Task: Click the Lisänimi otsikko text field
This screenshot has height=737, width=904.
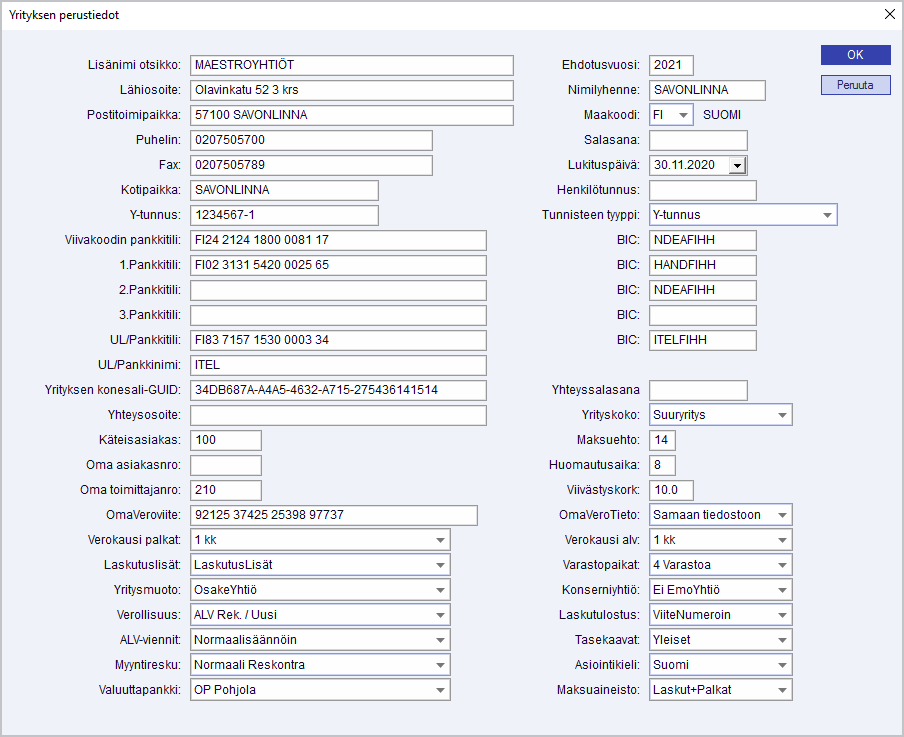Action: click(x=351, y=65)
